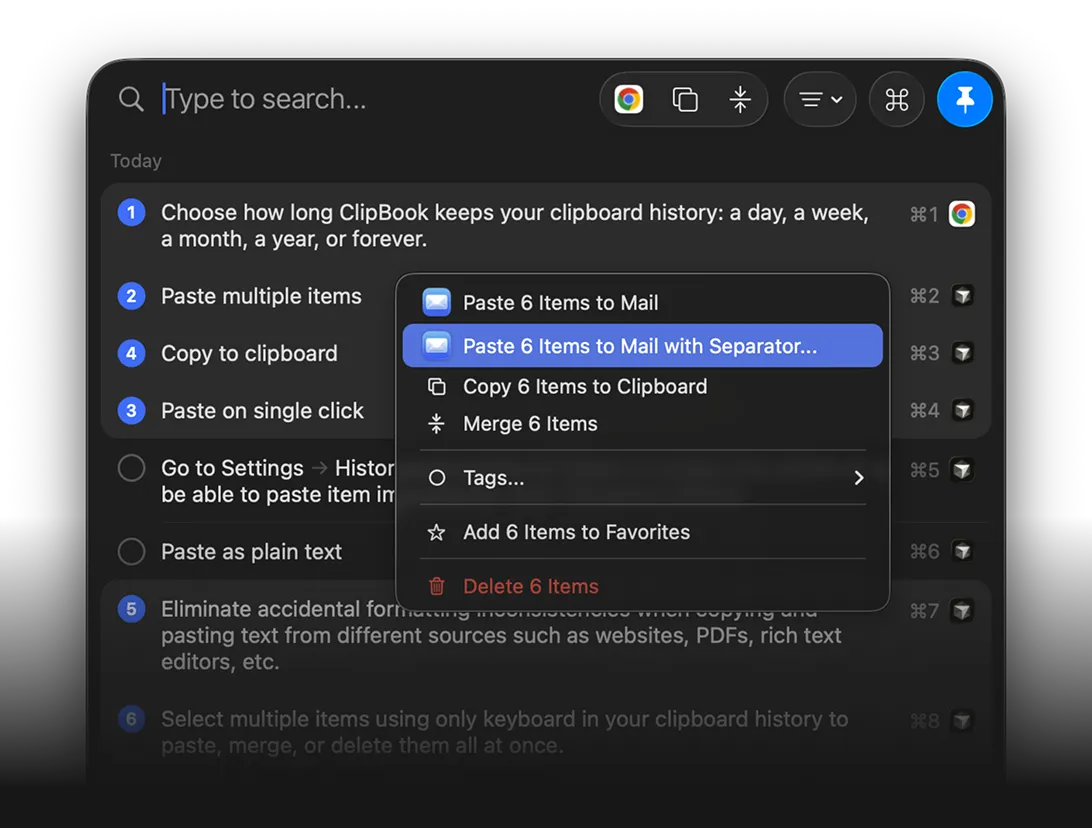Toggle the blue pin window button
This screenshot has width=1092, height=828.
(x=965, y=100)
